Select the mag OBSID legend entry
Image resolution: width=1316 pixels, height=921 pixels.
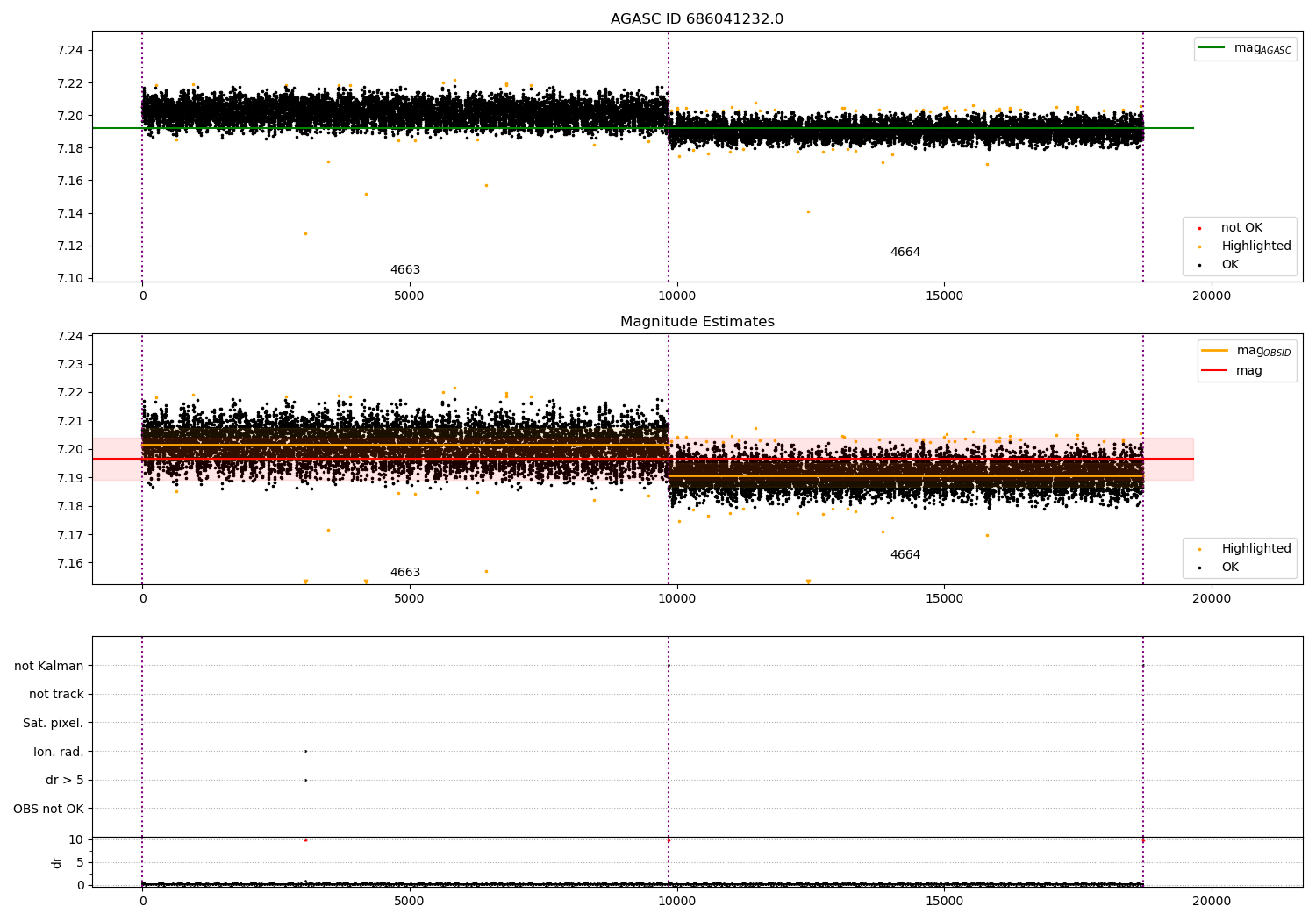point(1246,351)
